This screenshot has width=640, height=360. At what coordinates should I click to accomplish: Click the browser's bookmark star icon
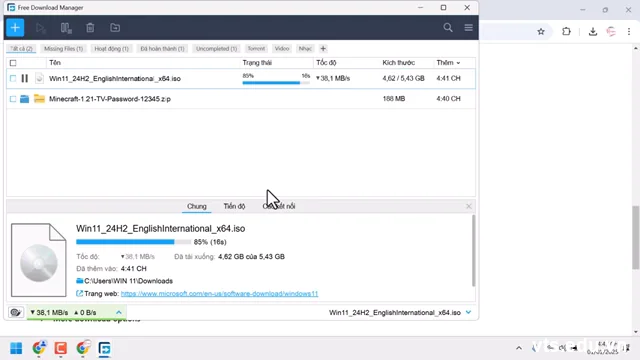(541, 31)
